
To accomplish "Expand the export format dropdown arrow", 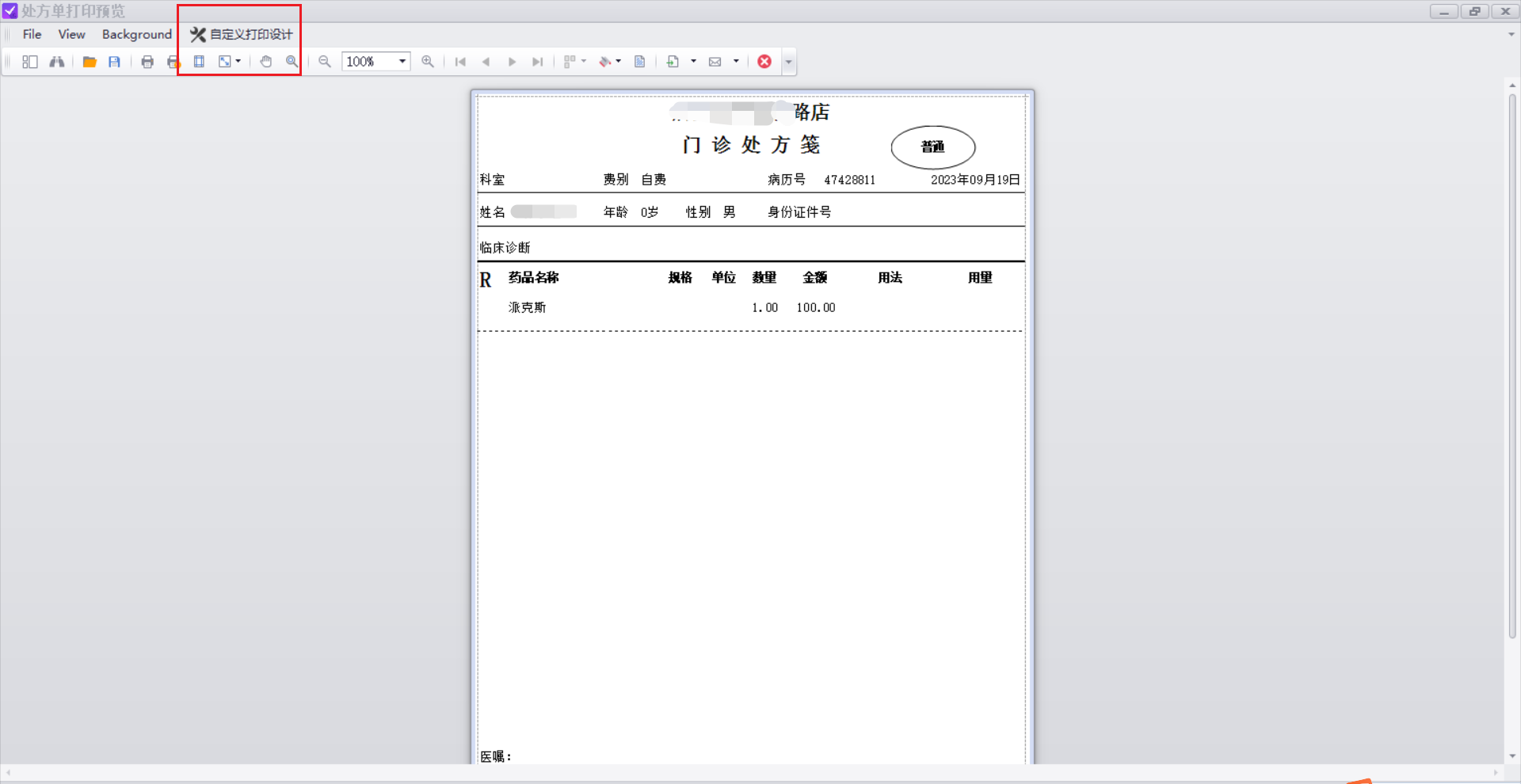I will 694,62.
